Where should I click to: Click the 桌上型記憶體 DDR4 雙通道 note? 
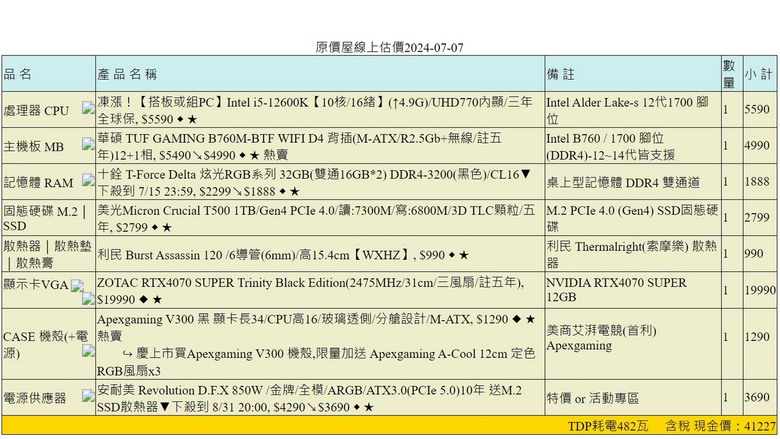pyautogui.click(x=623, y=182)
